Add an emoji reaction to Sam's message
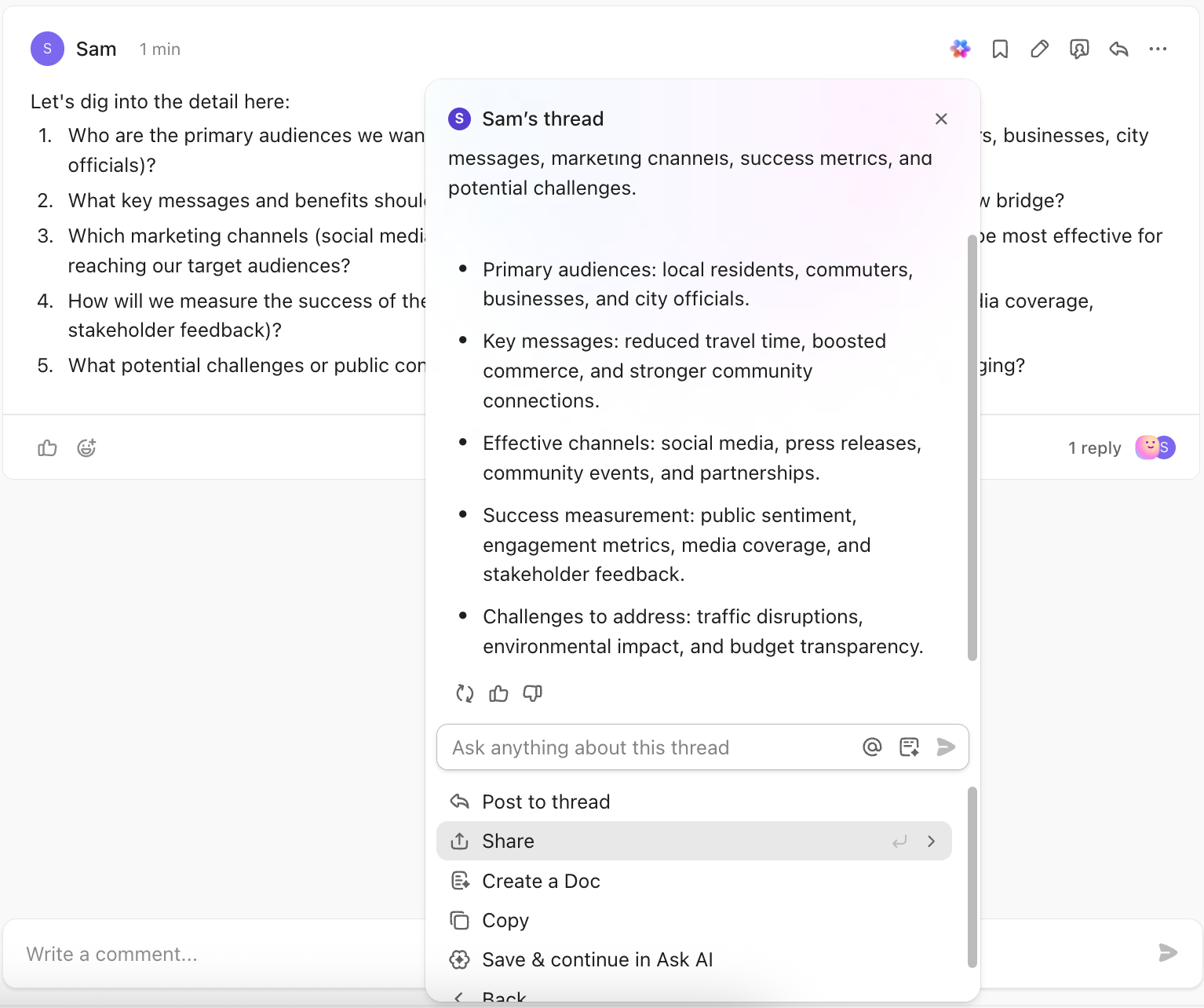The width and height of the screenshot is (1204, 1008). (86, 447)
